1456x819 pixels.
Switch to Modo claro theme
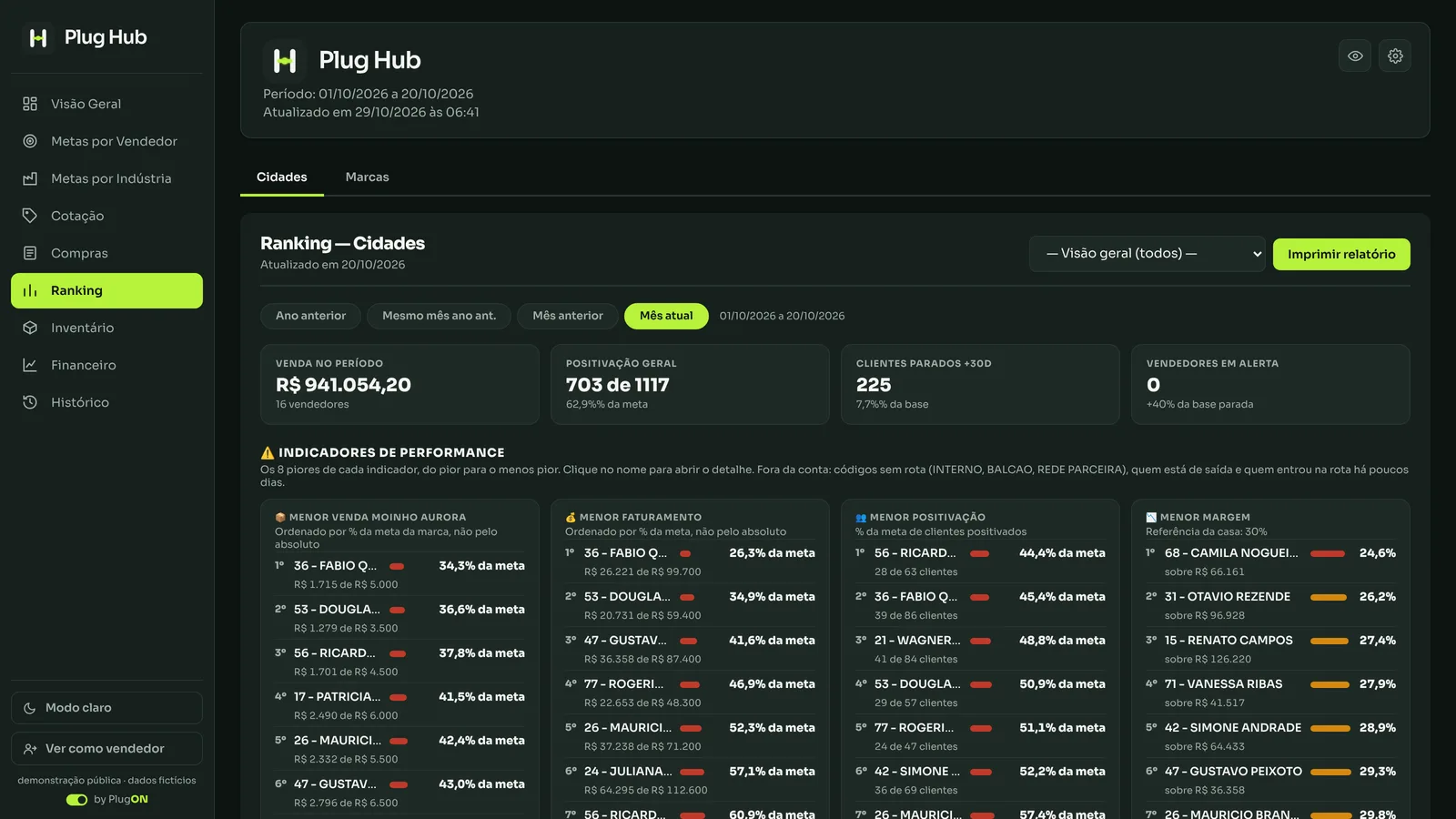tap(106, 708)
